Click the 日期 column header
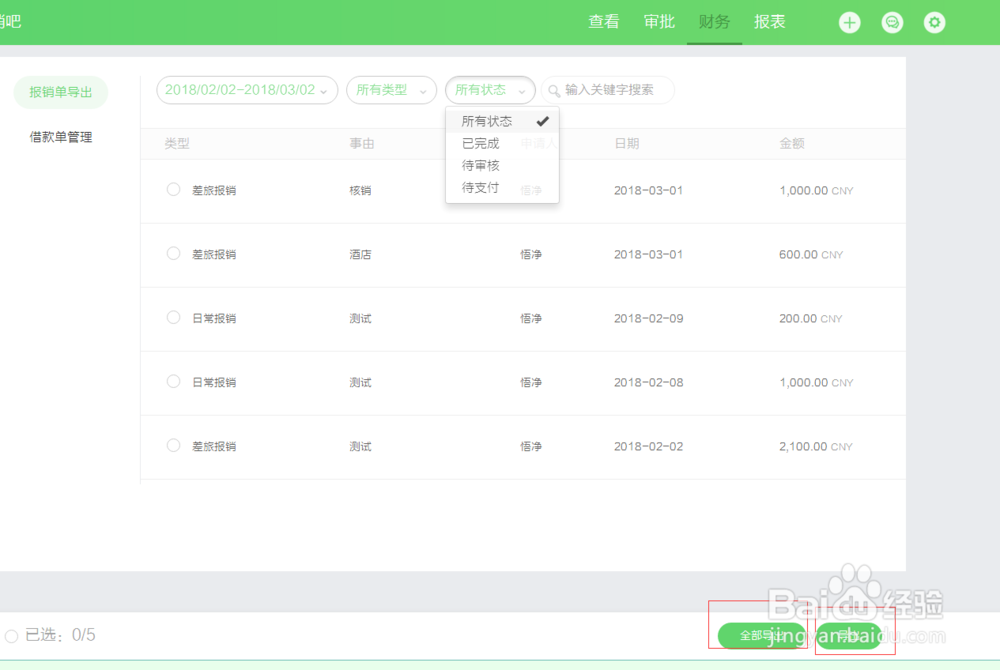 626,143
